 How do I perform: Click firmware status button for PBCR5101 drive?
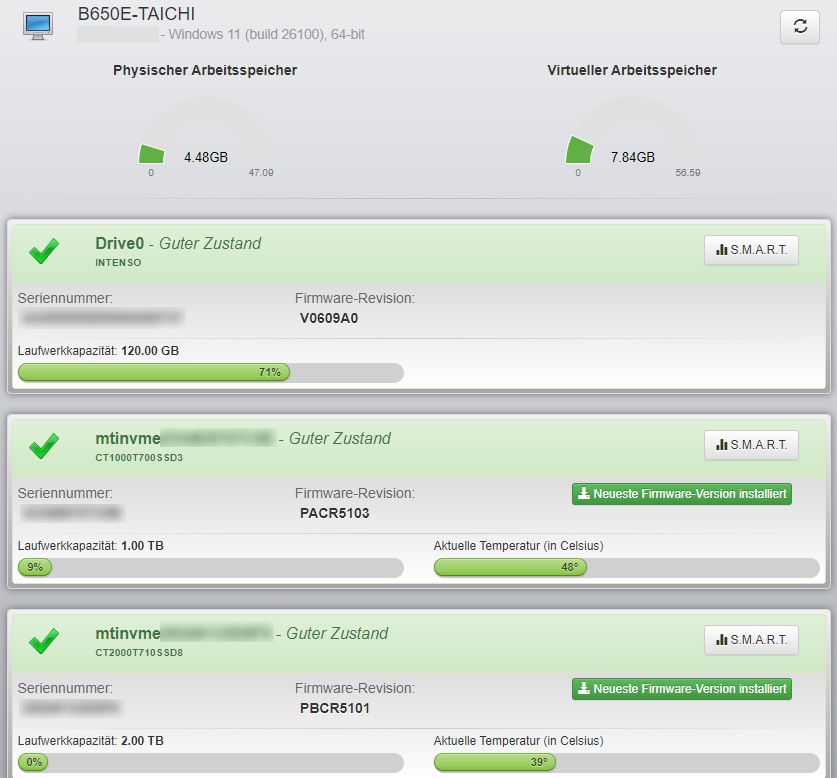(x=681, y=689)
